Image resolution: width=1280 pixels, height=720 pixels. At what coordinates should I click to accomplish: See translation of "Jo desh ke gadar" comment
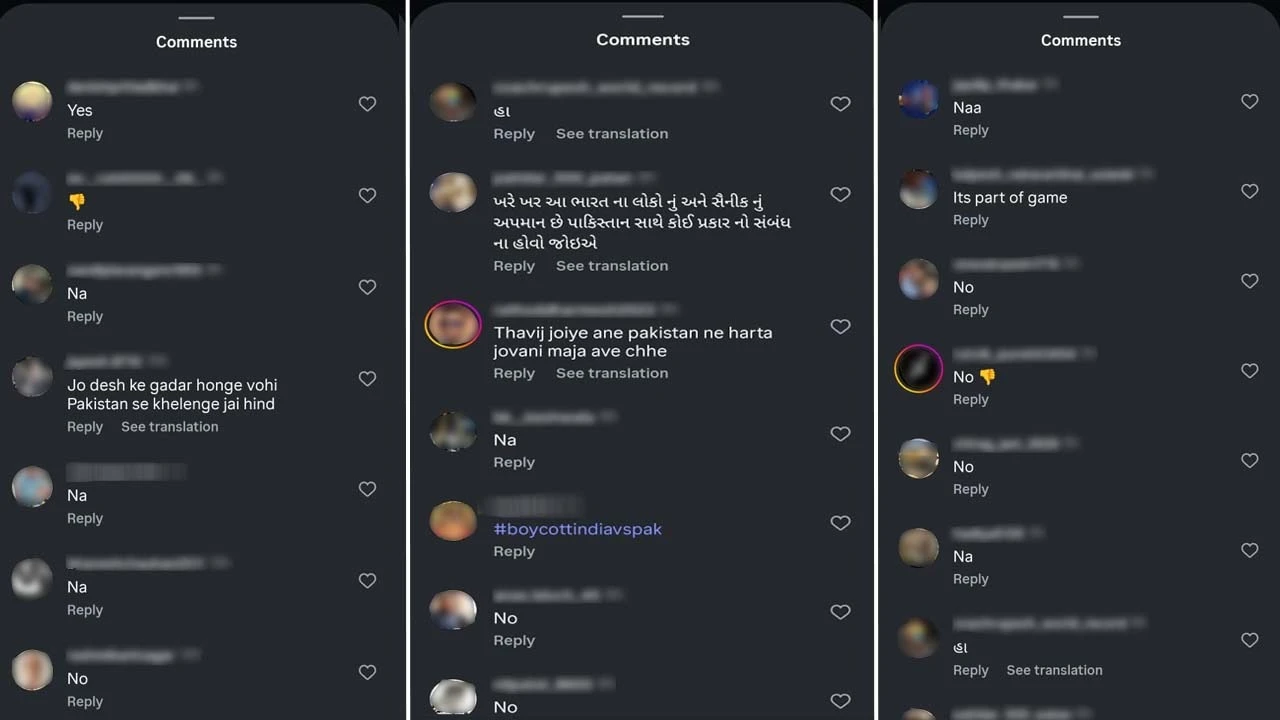tap(169, 426)
